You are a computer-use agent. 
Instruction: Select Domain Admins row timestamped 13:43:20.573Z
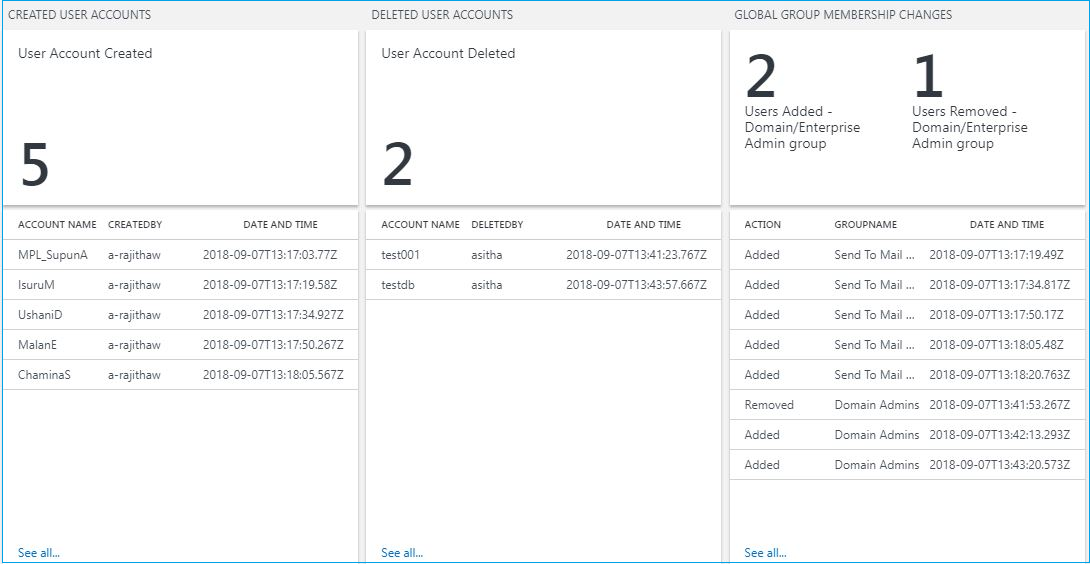[x=907, y=465]
